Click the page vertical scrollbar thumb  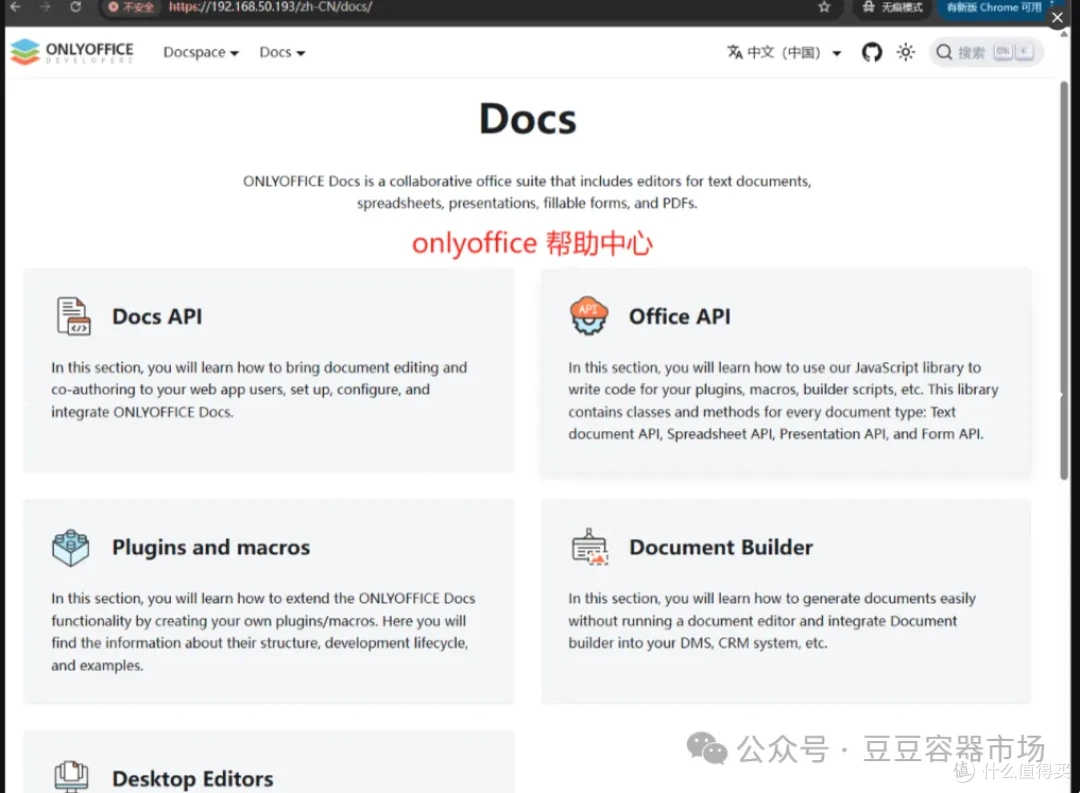click(1064, 280)
